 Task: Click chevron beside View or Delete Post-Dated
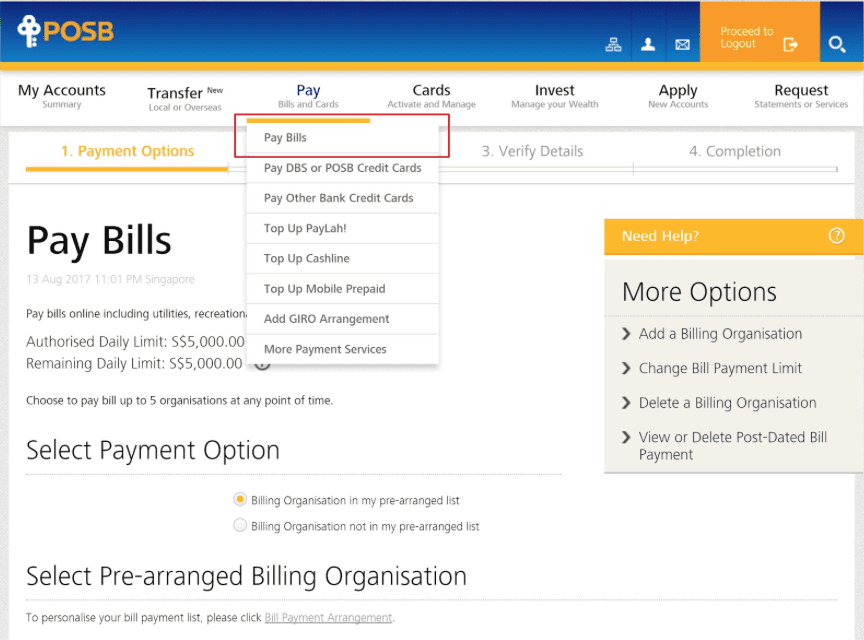[626, 438]
